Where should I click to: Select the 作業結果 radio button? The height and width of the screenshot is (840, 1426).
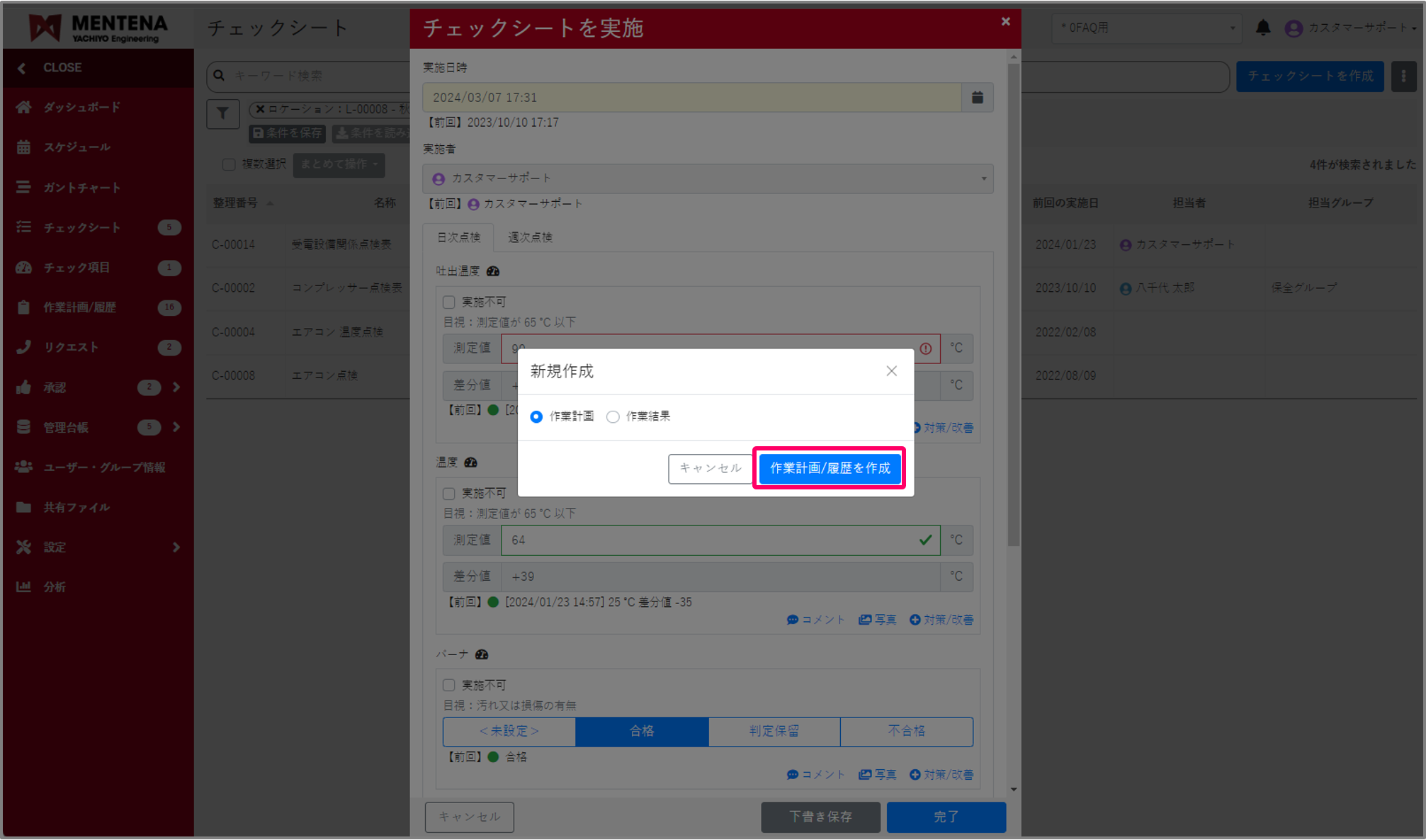tap(613, 416)
